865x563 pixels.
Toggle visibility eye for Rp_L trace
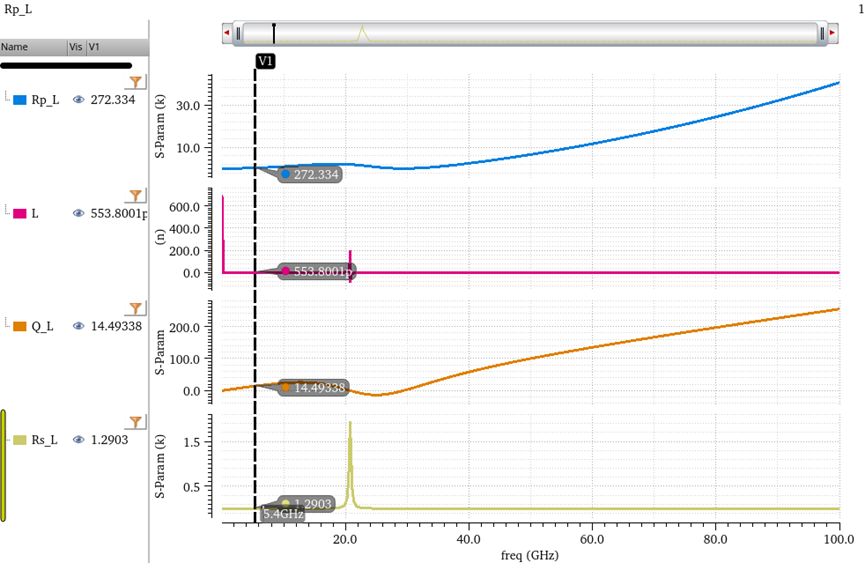pyautogui.click(x=78, y=100)
